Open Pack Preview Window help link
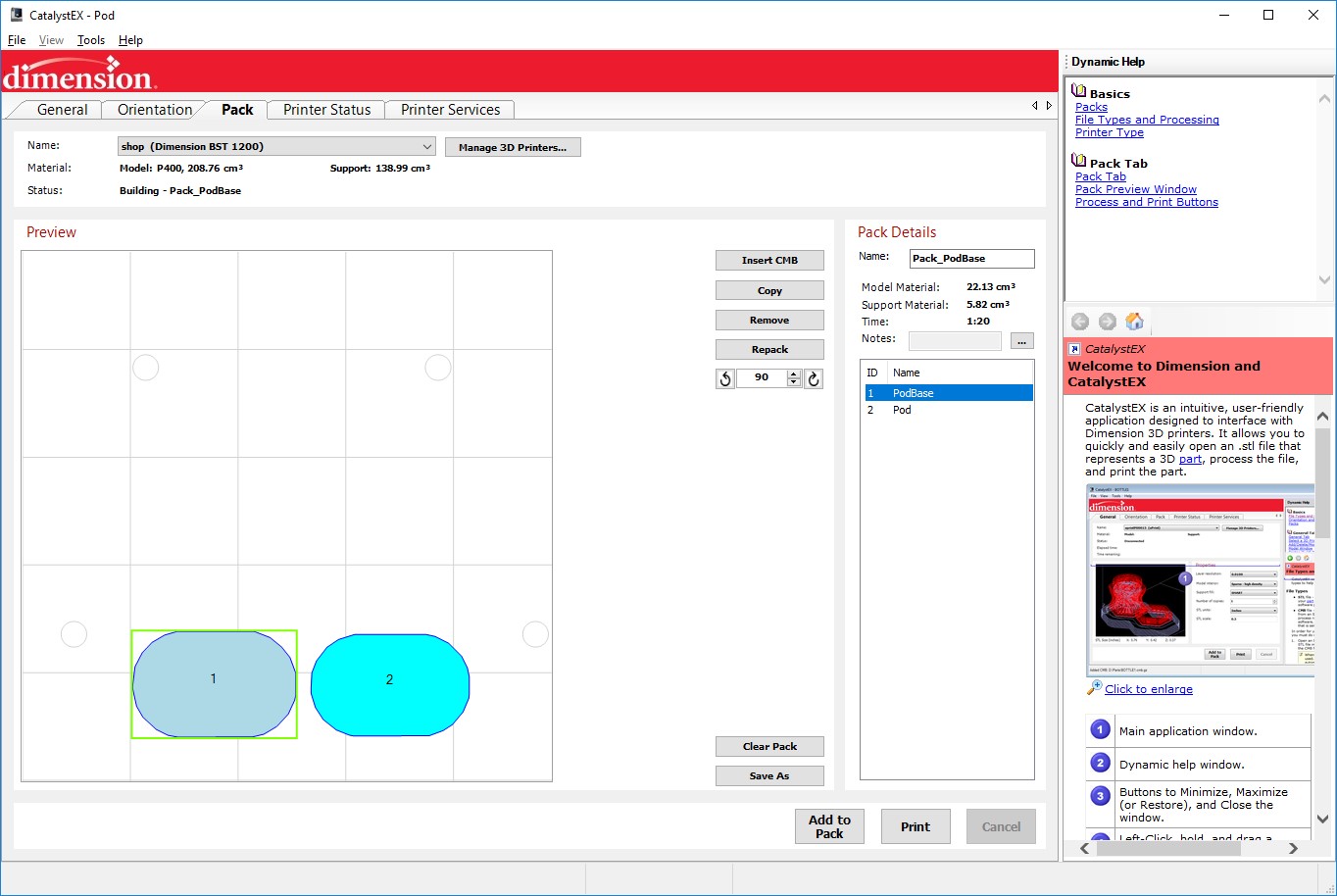This screenshot has height=896, width=1337. click(x=1136, y=189)
